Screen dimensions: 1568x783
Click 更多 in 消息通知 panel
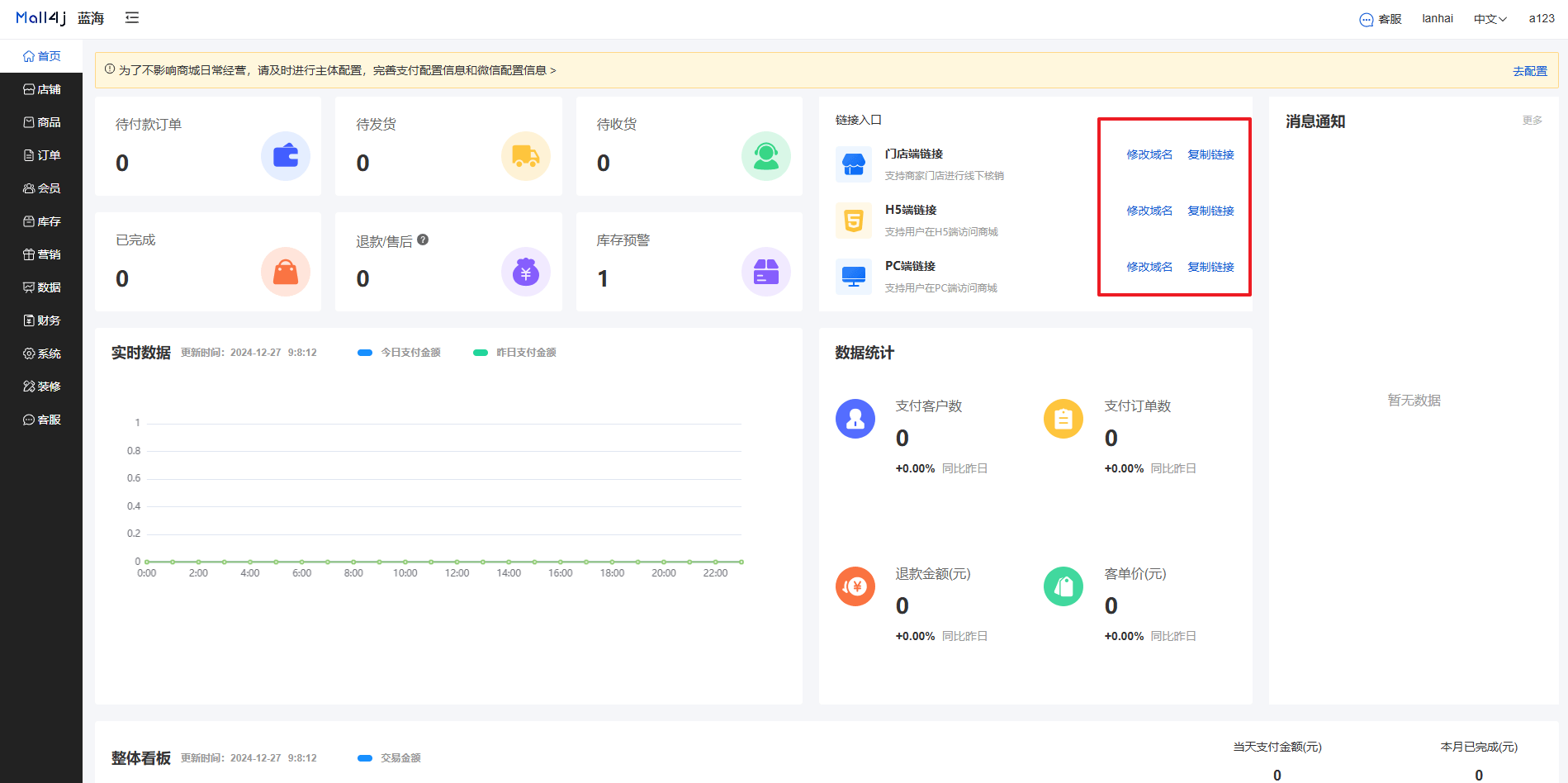(1532, 121)
